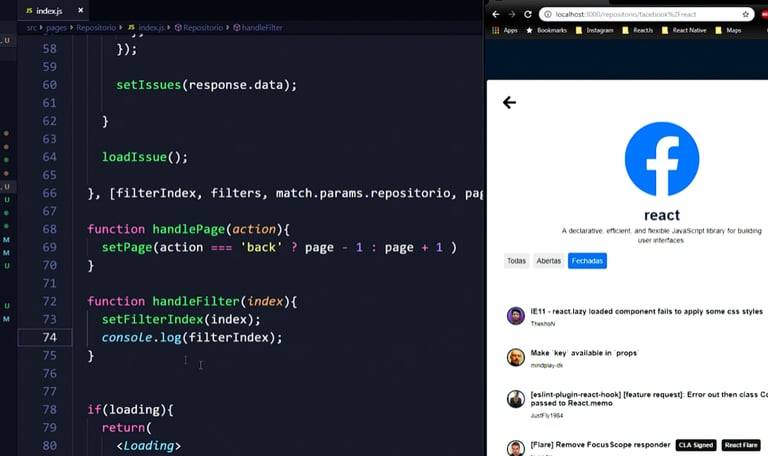Open the "Make key available in props" issue
The height and width of the screenshot is (456, 768).
(585, 353)
